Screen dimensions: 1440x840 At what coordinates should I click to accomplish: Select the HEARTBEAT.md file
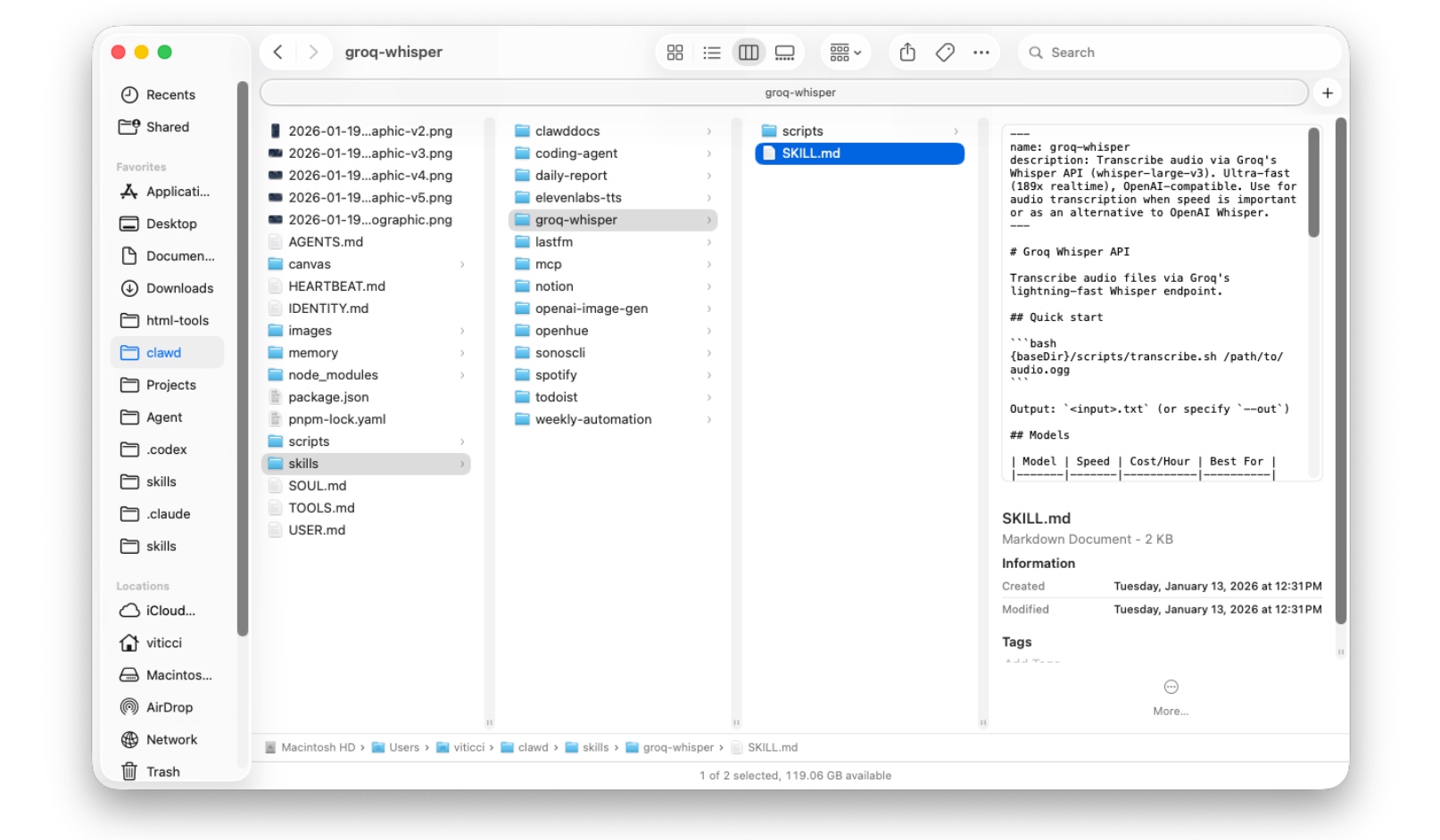click(366, 286)
